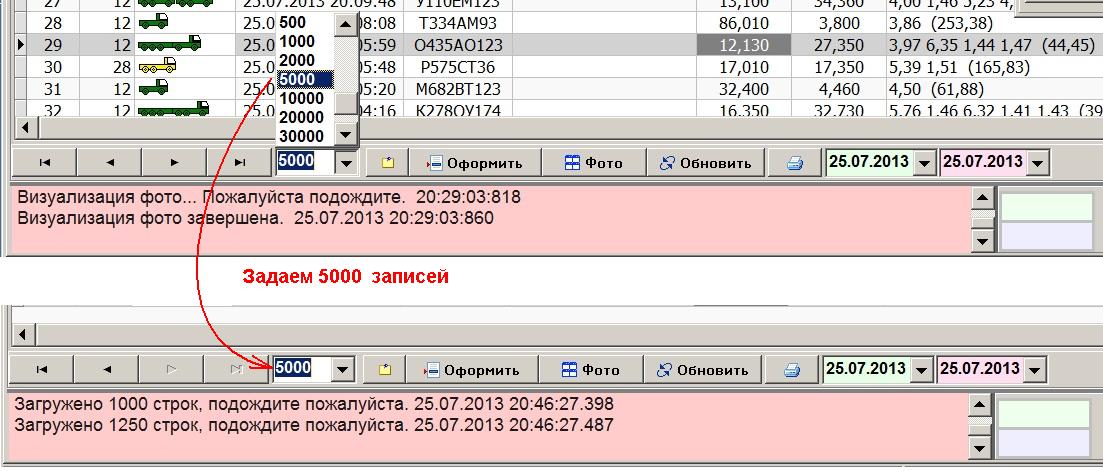Select 10000 in the record count list
This screenshot has width=1103, height=471.
pyautogui.click(x=301, y=98)
